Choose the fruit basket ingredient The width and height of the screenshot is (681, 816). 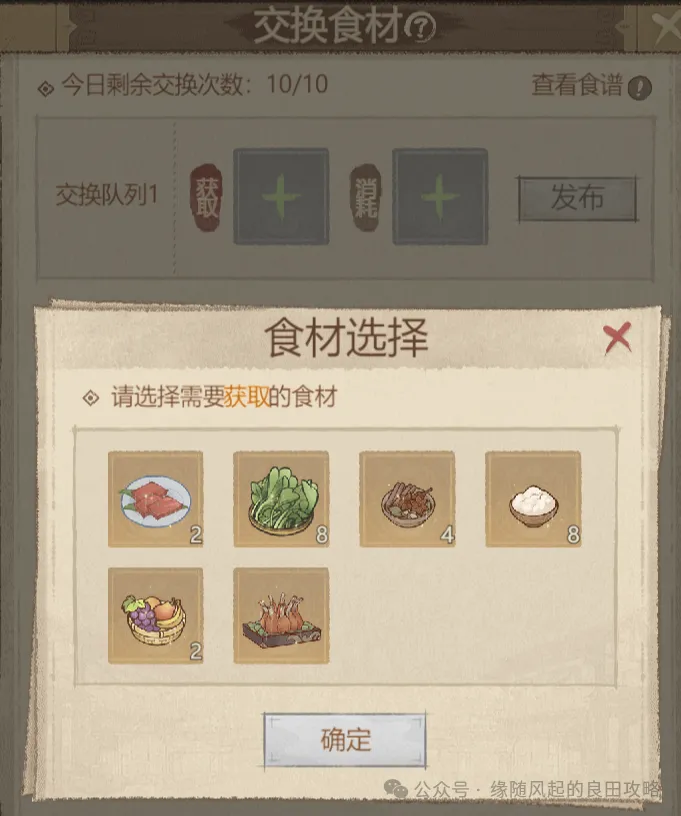[156, 616]
